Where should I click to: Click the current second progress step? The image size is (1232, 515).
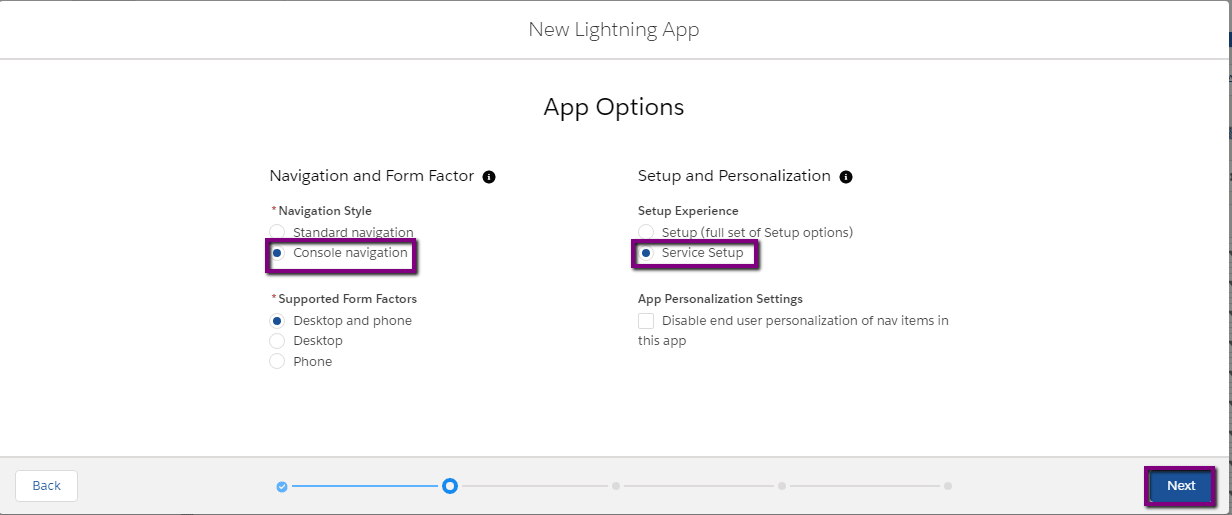pyautogui.click(x=450, y=486)
